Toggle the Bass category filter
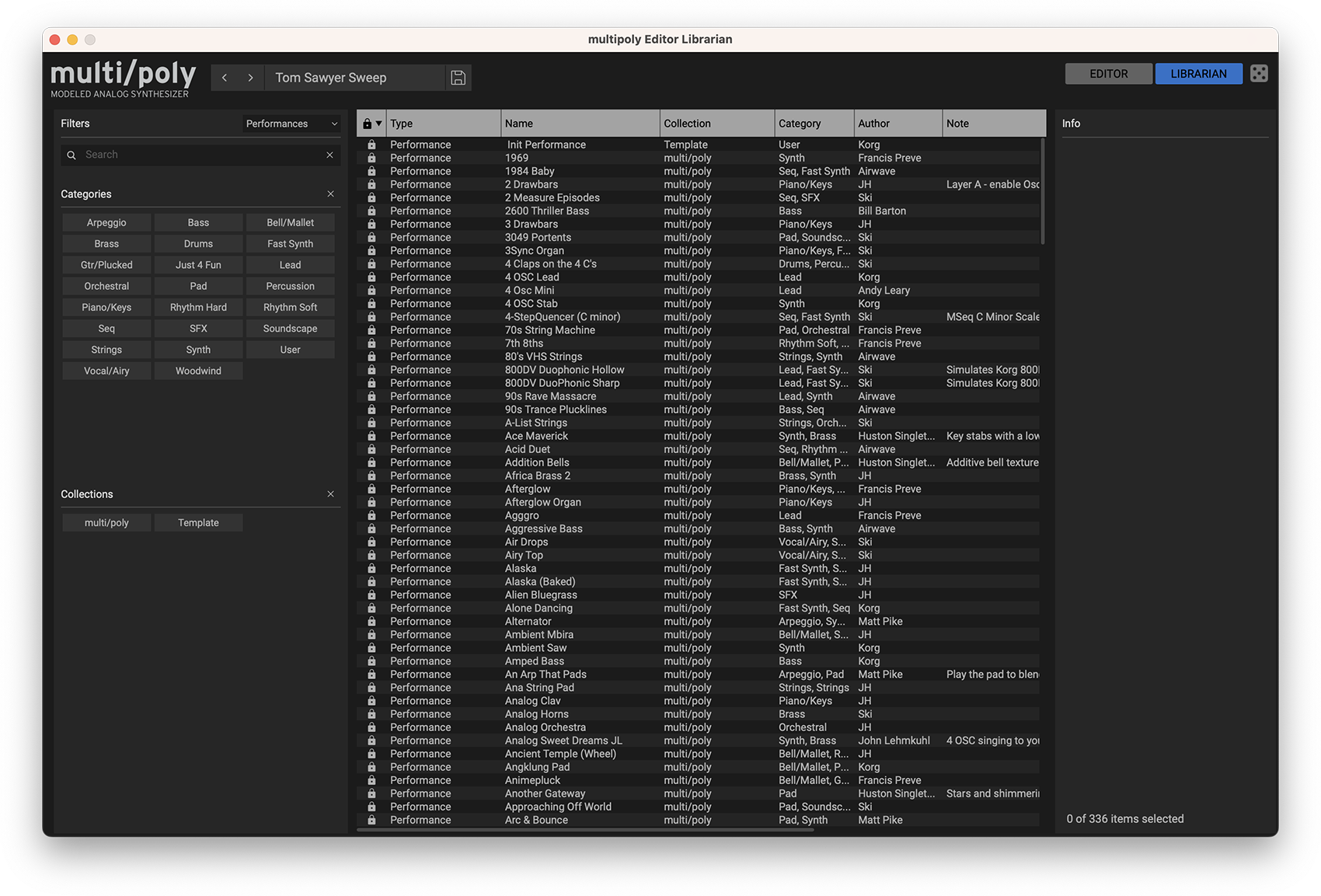Image resolution: width=1321 pixels, height=896 pixels. point(198,223)
